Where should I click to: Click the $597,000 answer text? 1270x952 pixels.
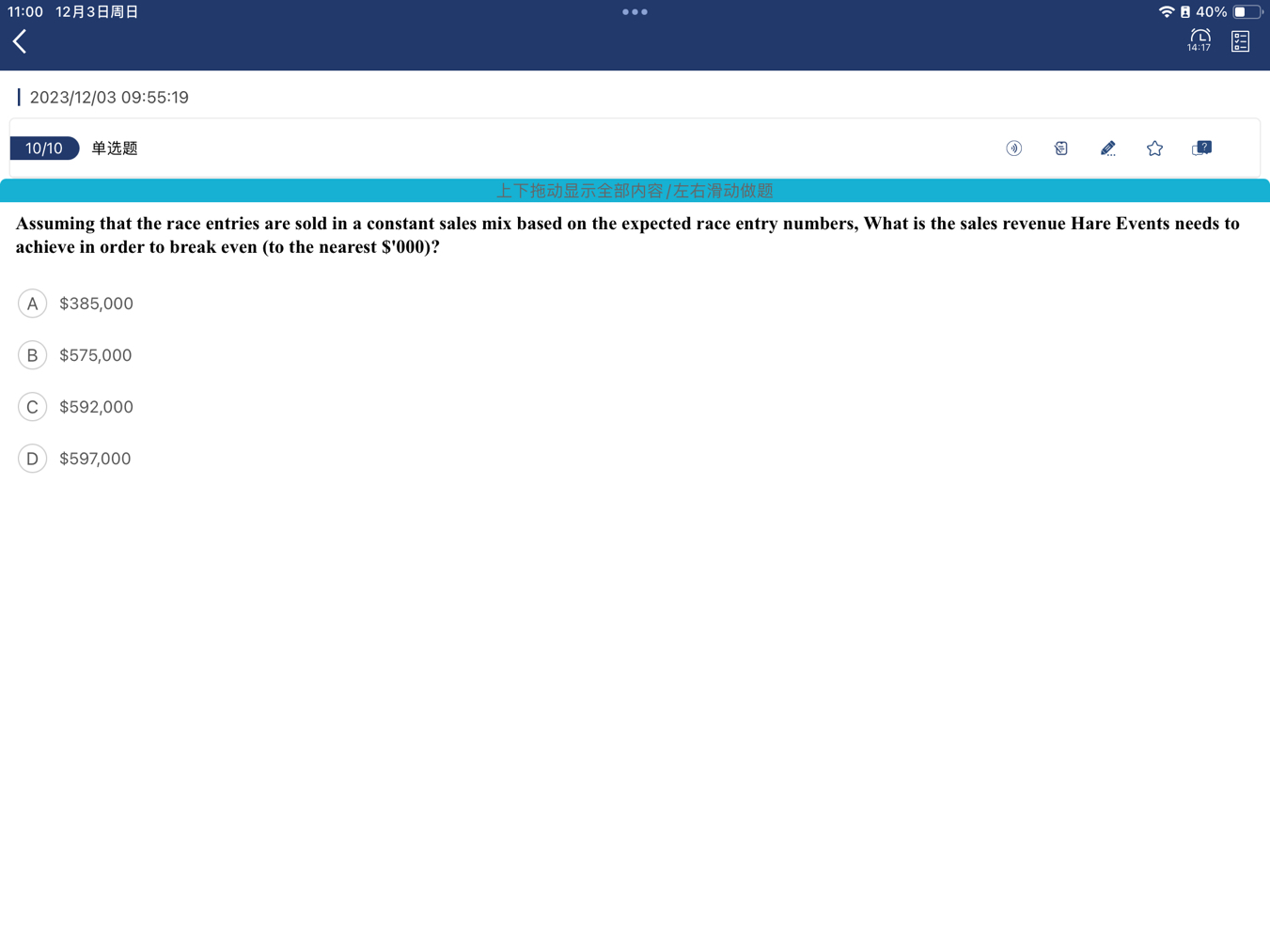coord(95,459)
